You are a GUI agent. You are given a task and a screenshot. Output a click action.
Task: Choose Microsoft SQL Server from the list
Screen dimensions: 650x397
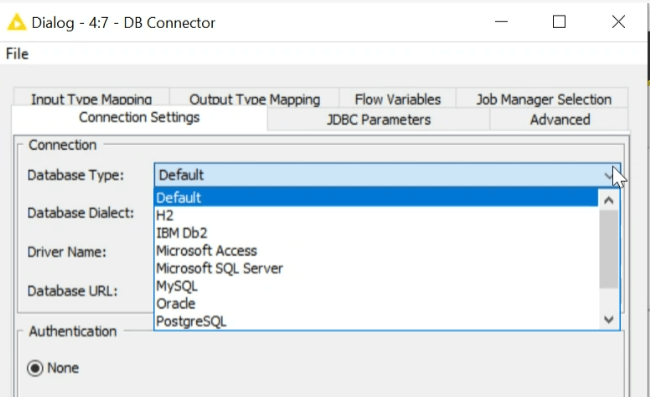click(x=376, y=269)
